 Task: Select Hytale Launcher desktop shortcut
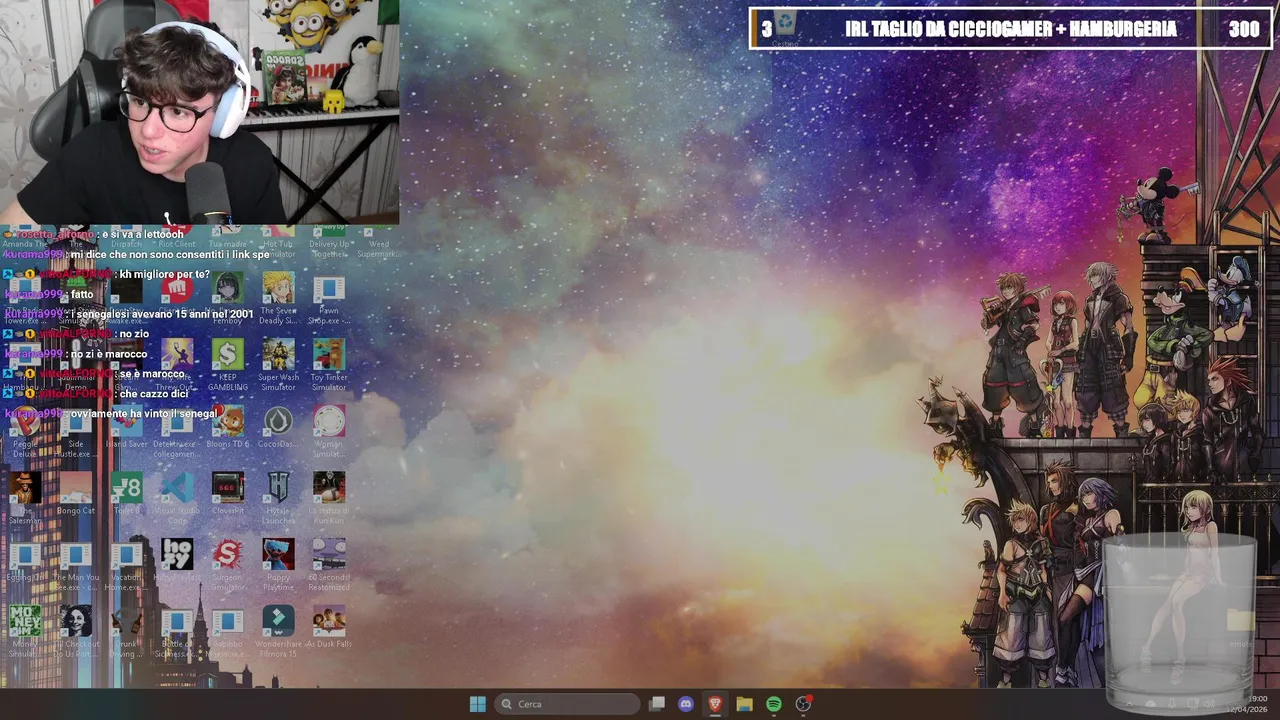[278, 499]
